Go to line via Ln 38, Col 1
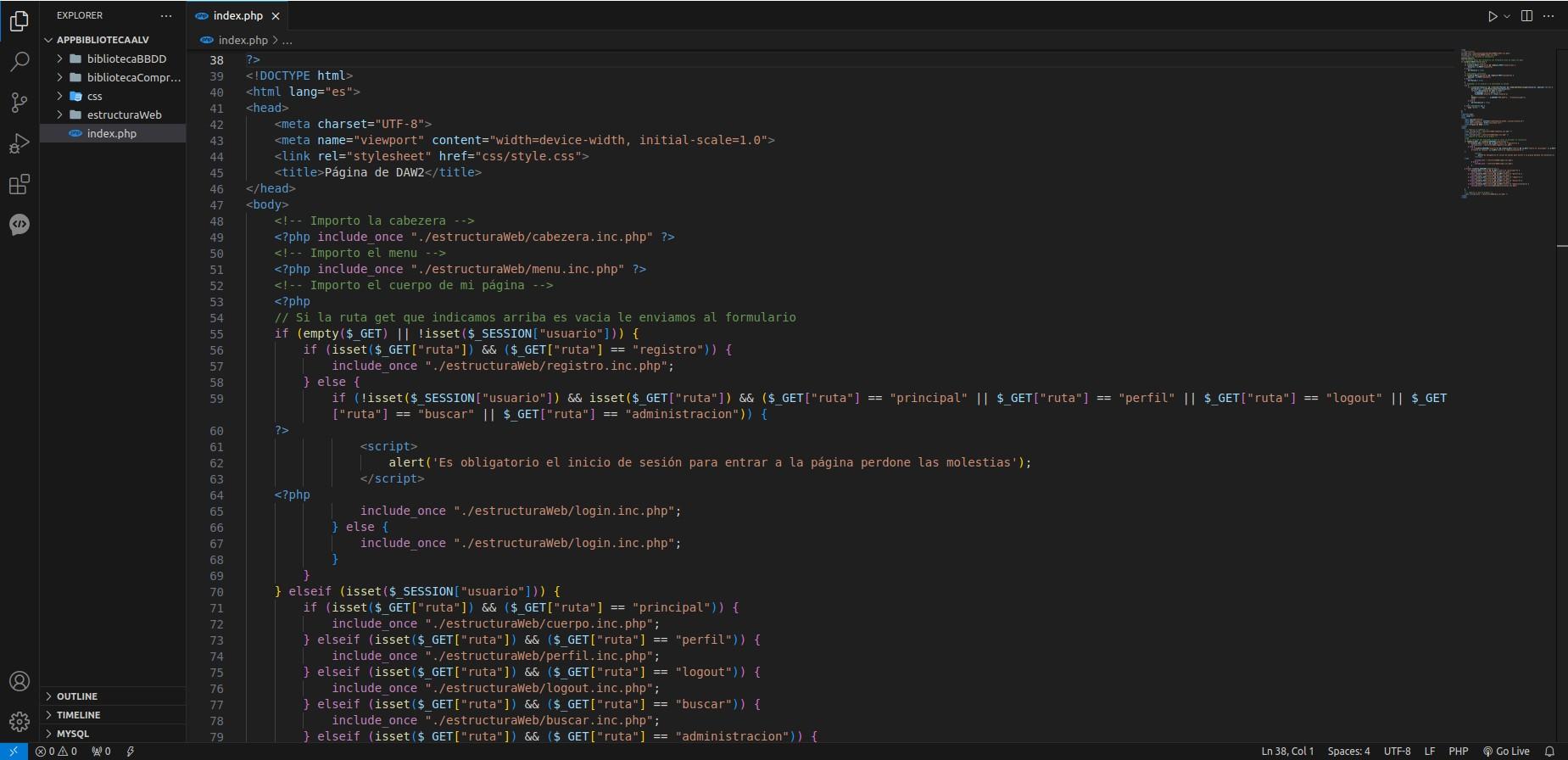This screenshot has height=760, width=1568. (1287, 752)
